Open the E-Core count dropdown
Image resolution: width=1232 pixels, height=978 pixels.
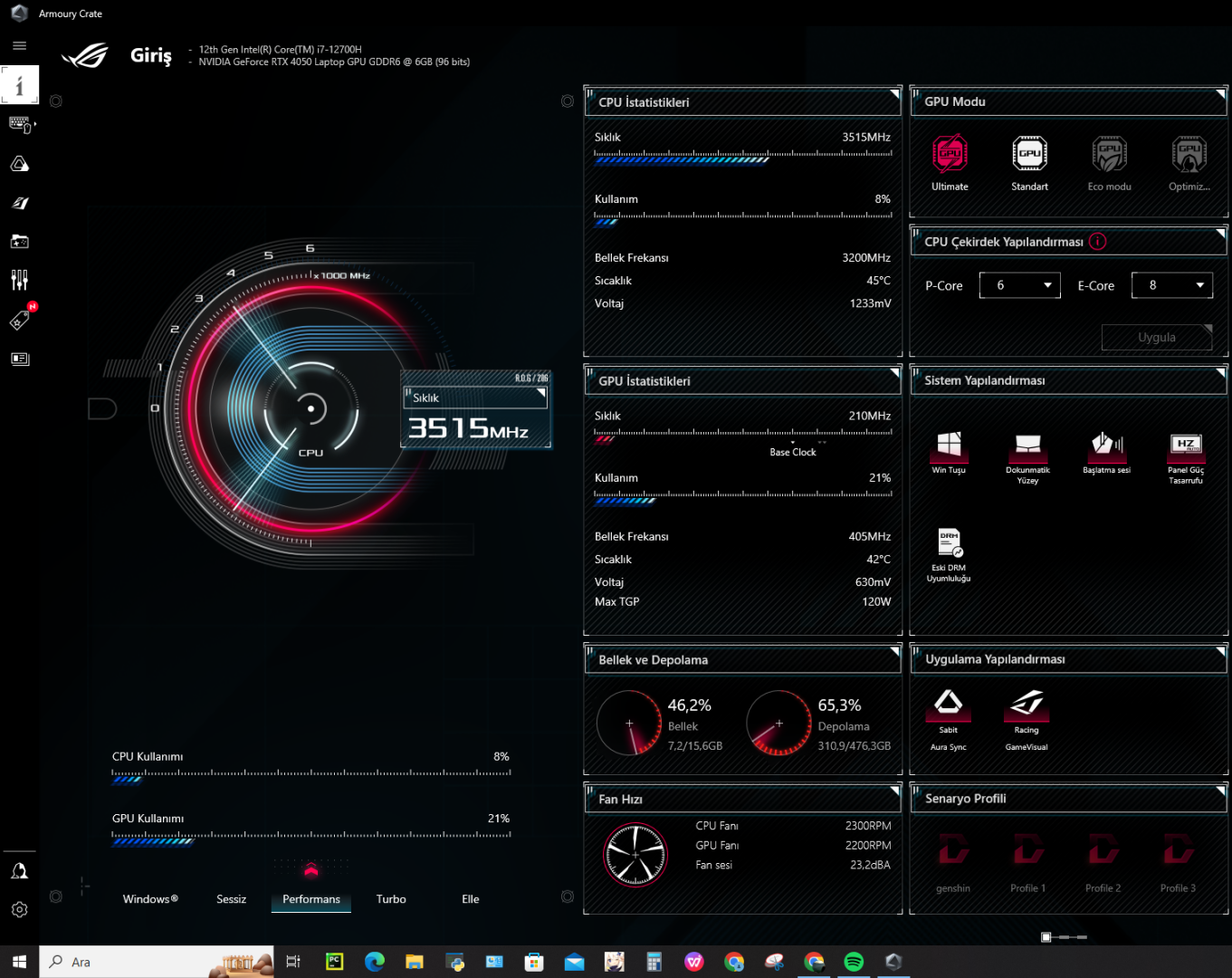point(1171,285)
